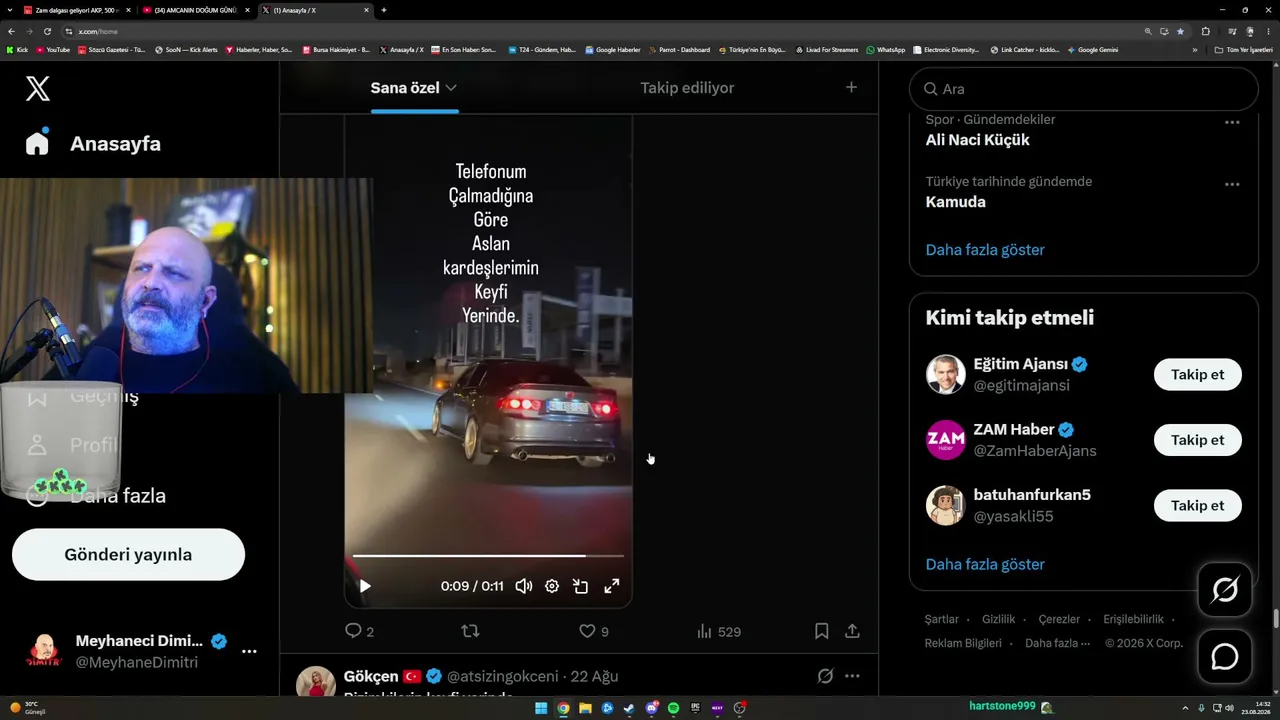Screen dimensions: 1280x720
Task: Open ZAM Haber profile avatar
Action: pos(945,440)
